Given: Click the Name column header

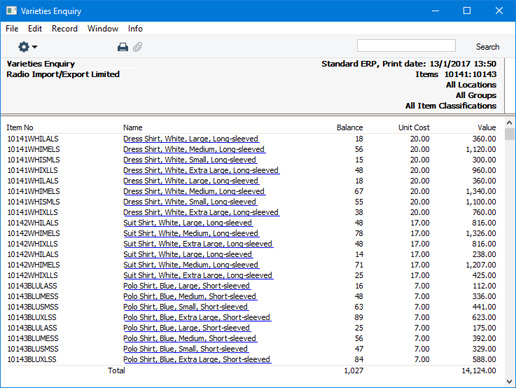Looking at the screenshot, I should pos(133,128).
